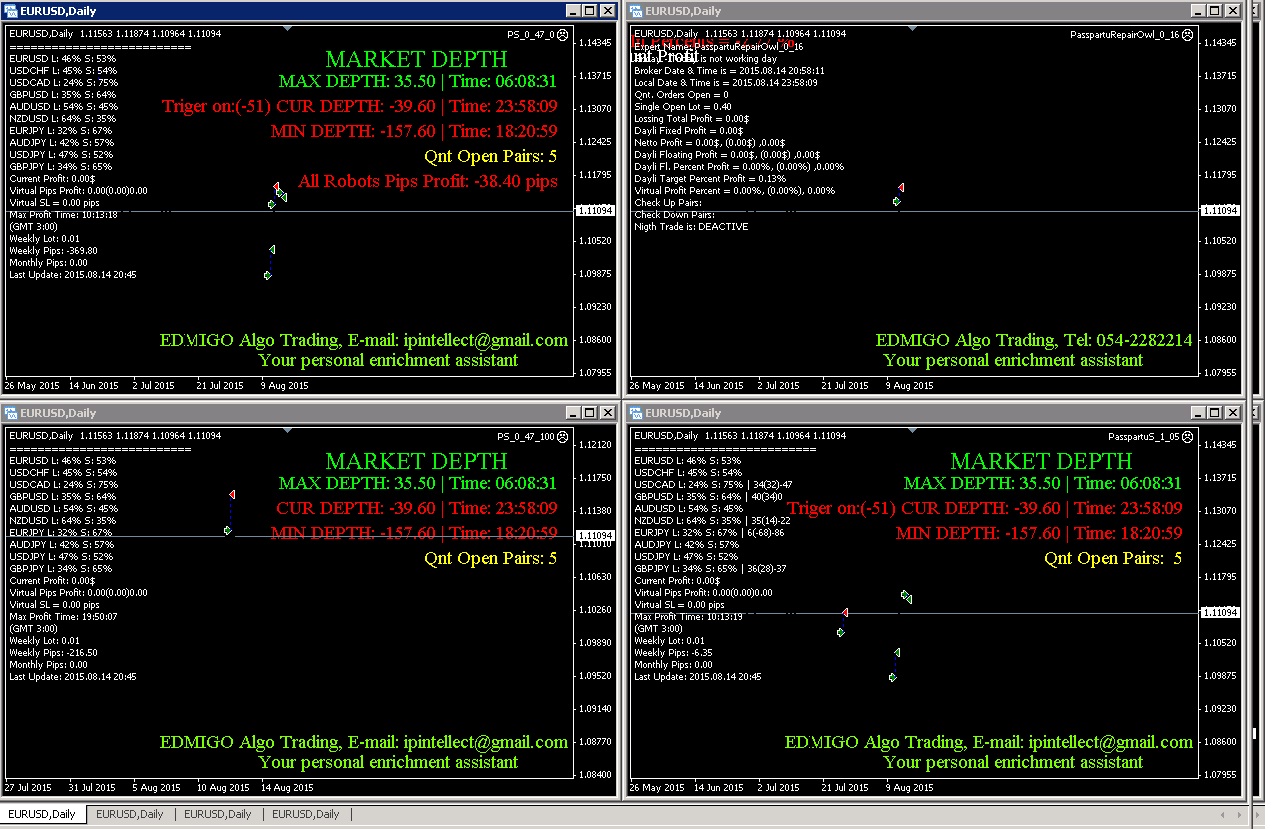Click the 1.11094 price label in PS_0_47_100 chart
The image size is (1274, 829).
(596, 536)
